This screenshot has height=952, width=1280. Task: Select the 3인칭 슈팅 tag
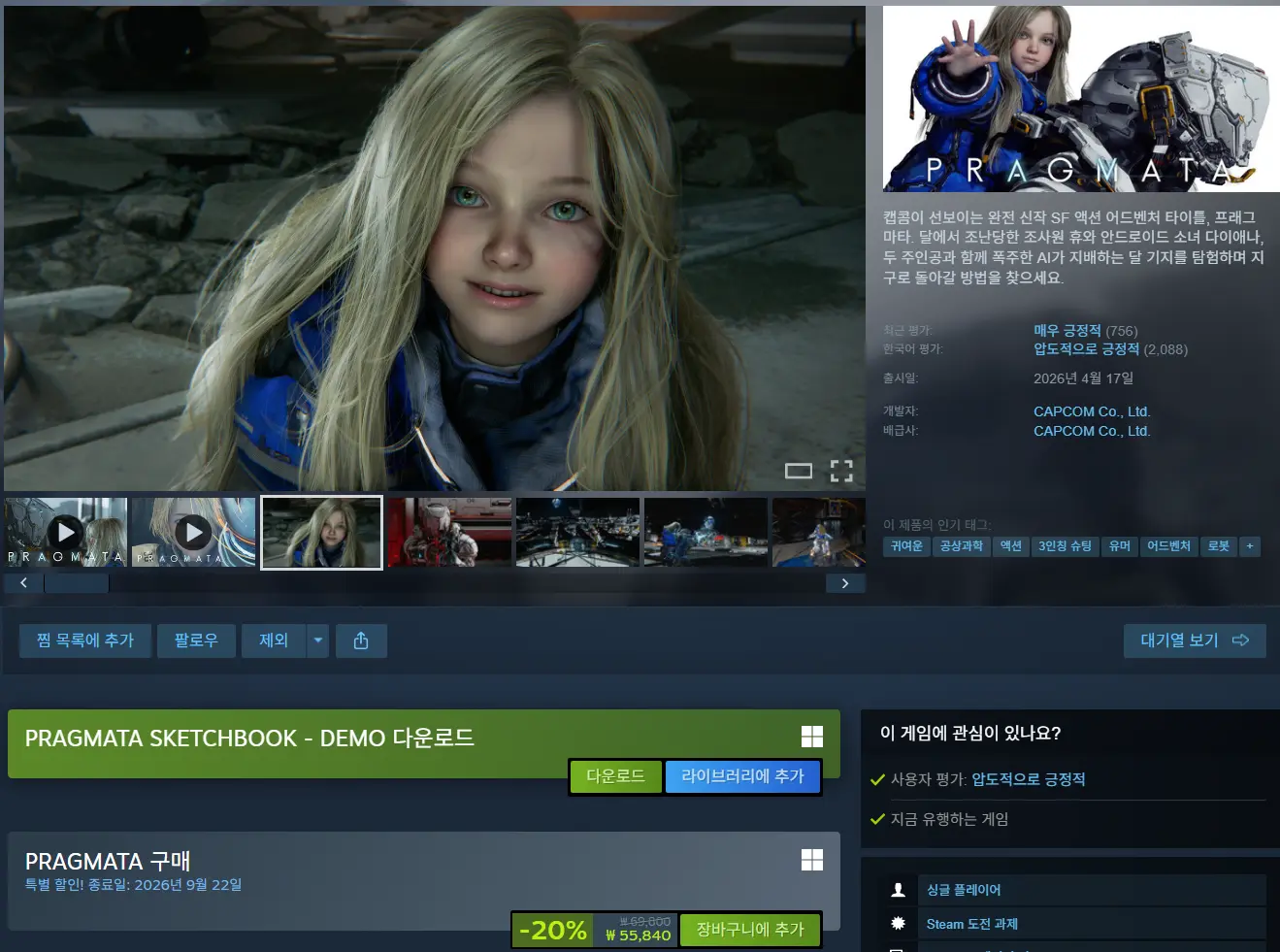click(1066, 546)
